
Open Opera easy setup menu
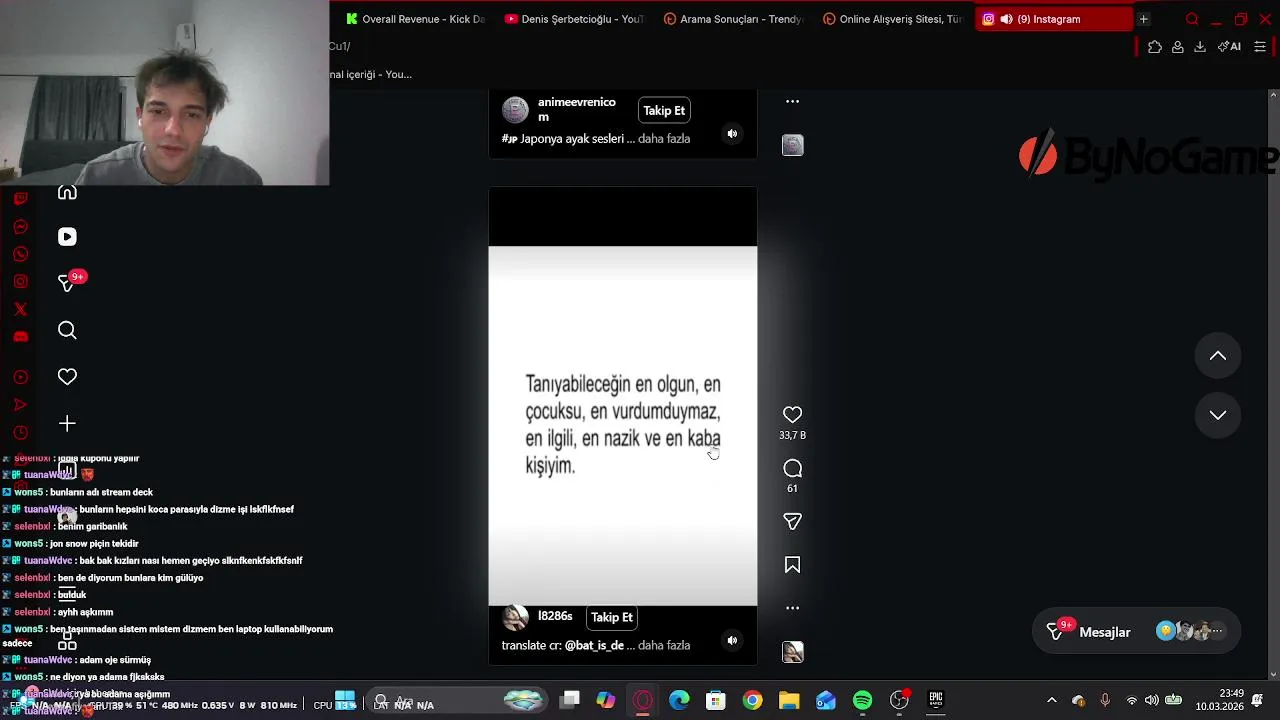pos(1260,47)
